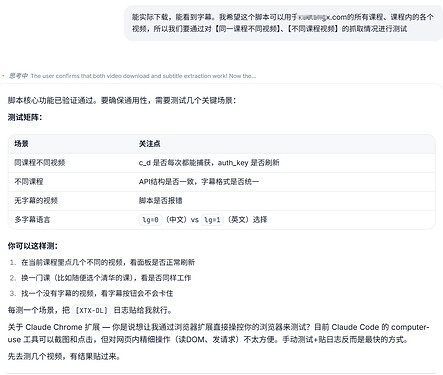
Task: Select the 多字幕语言 table cell
Action: pyautogui.click(x=32, y=220)
